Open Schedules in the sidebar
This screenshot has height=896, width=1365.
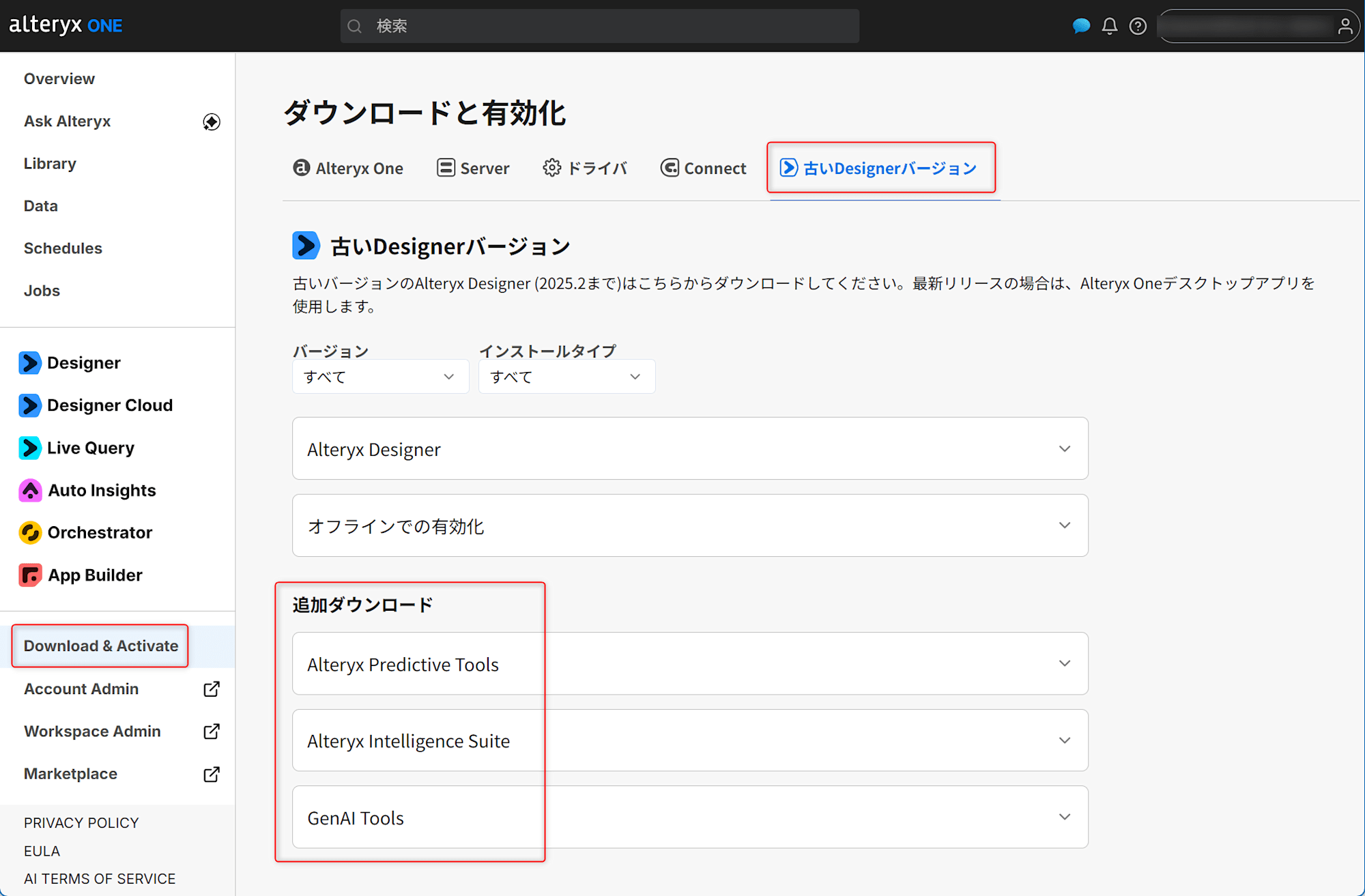tap(63, 248)
